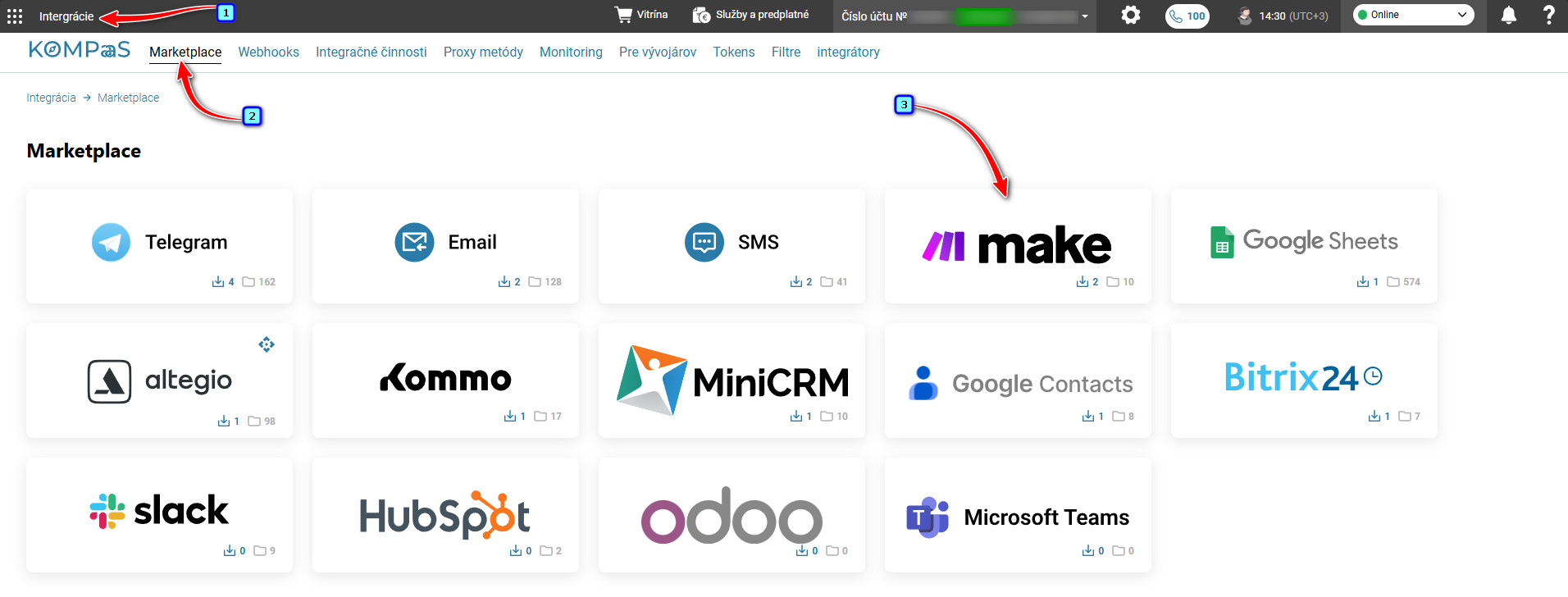The height and width of the screenshot is (597, 1568).
Task: Click the slack colorful hash icon
Action: (107, 511)
